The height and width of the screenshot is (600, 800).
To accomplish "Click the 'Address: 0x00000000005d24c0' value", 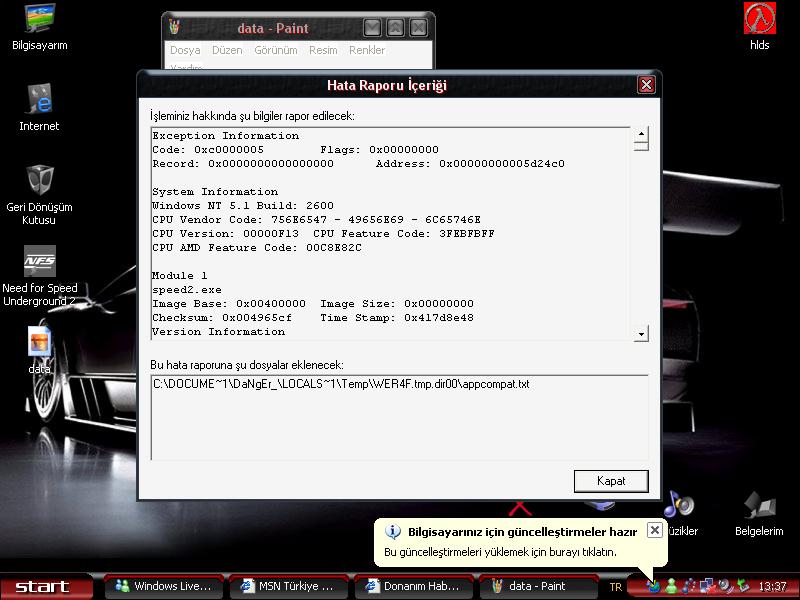I will [470, 164].
